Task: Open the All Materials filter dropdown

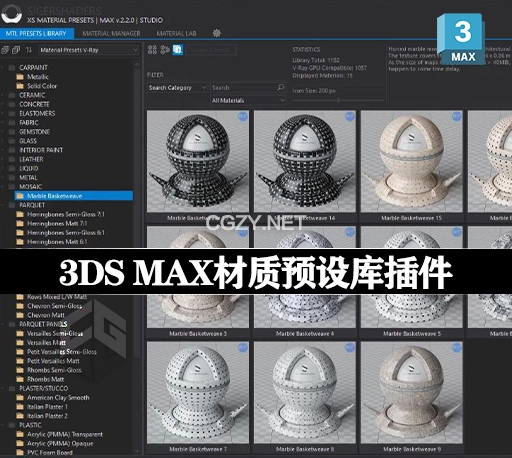Action: [248, 100]
